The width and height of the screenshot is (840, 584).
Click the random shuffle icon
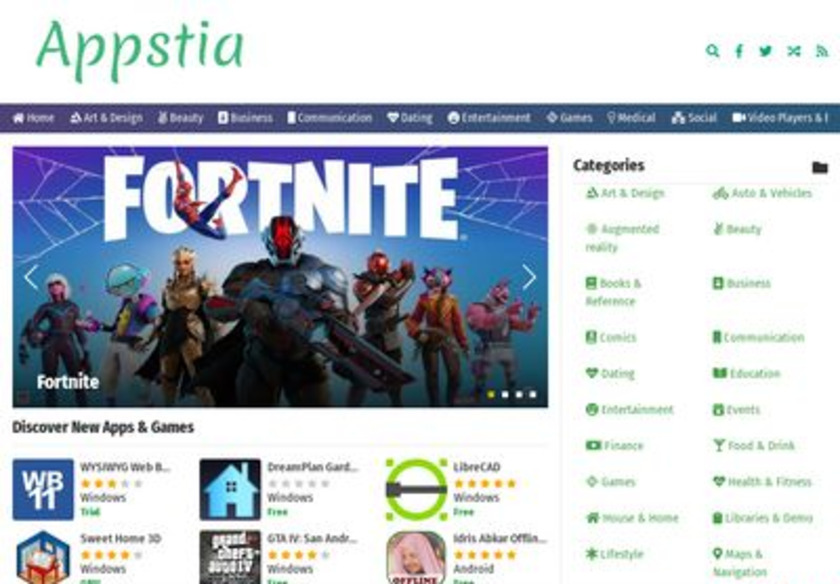click(794, 51)
